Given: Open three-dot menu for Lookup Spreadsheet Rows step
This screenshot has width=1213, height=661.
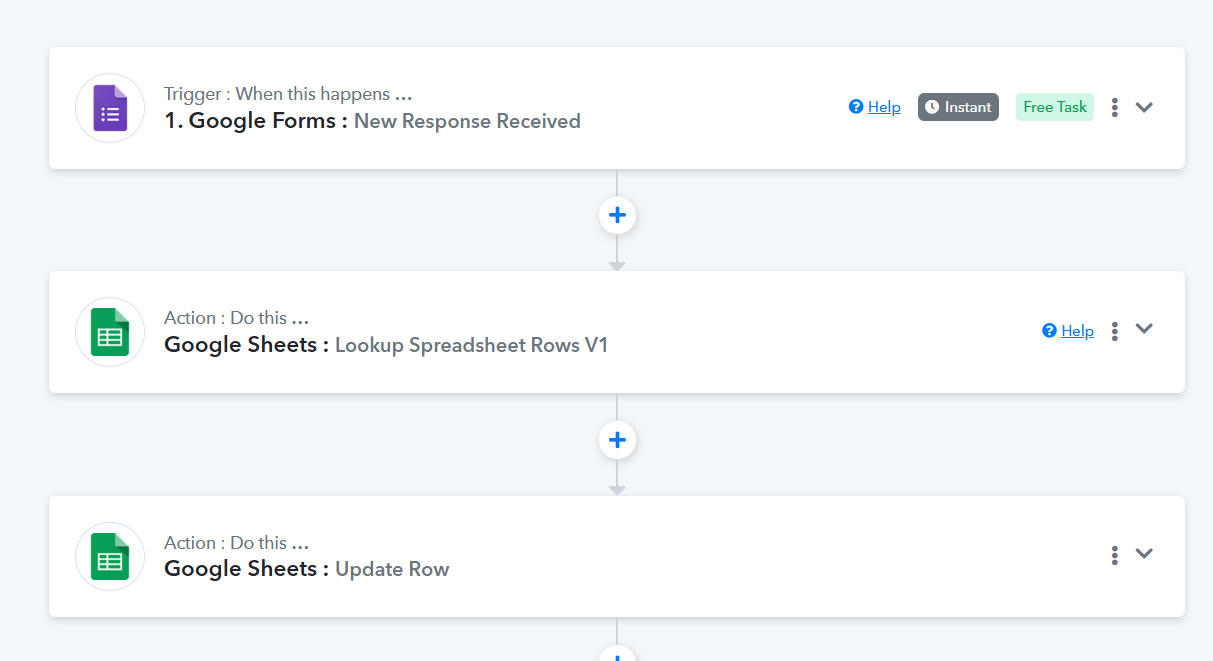Looking at the screenshot, I should point(1115,331).
